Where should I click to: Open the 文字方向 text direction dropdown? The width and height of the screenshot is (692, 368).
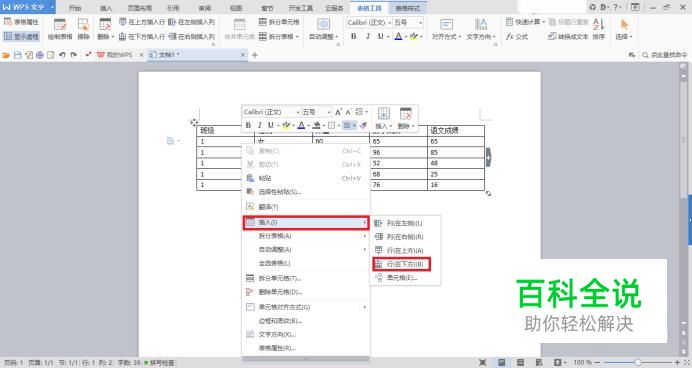(481, 29)
